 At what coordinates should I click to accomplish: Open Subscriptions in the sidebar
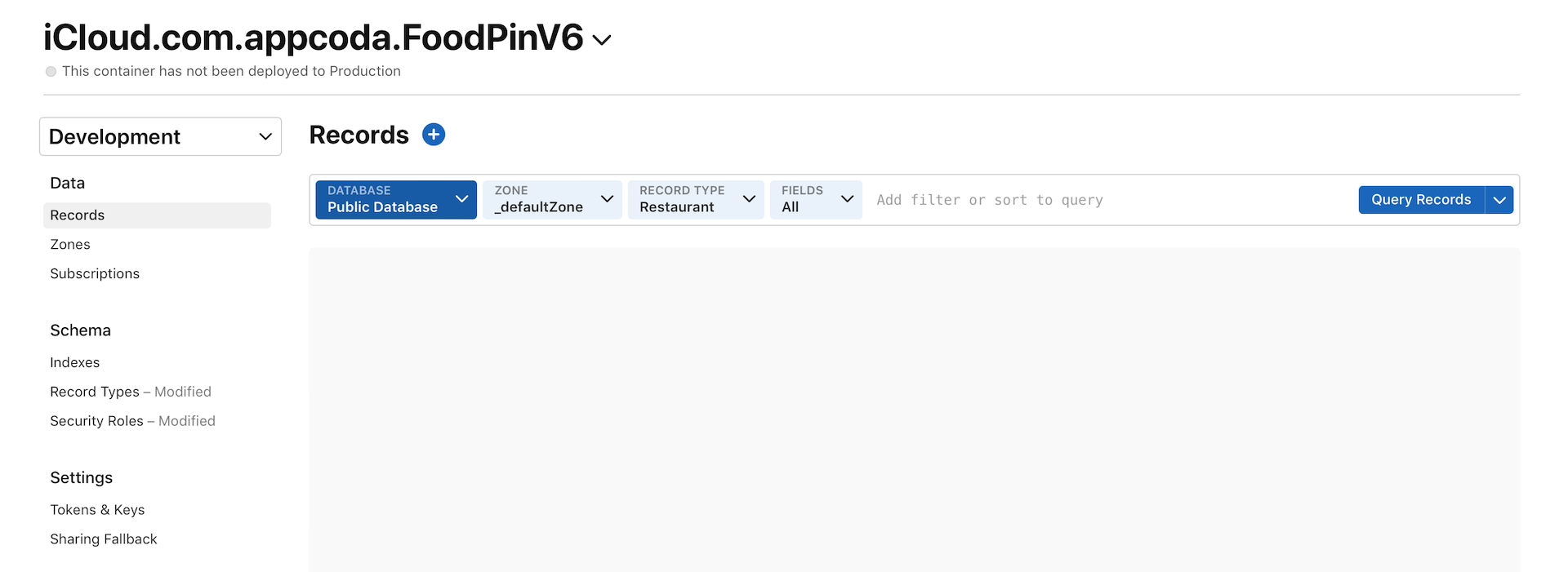tap(95, 274)
